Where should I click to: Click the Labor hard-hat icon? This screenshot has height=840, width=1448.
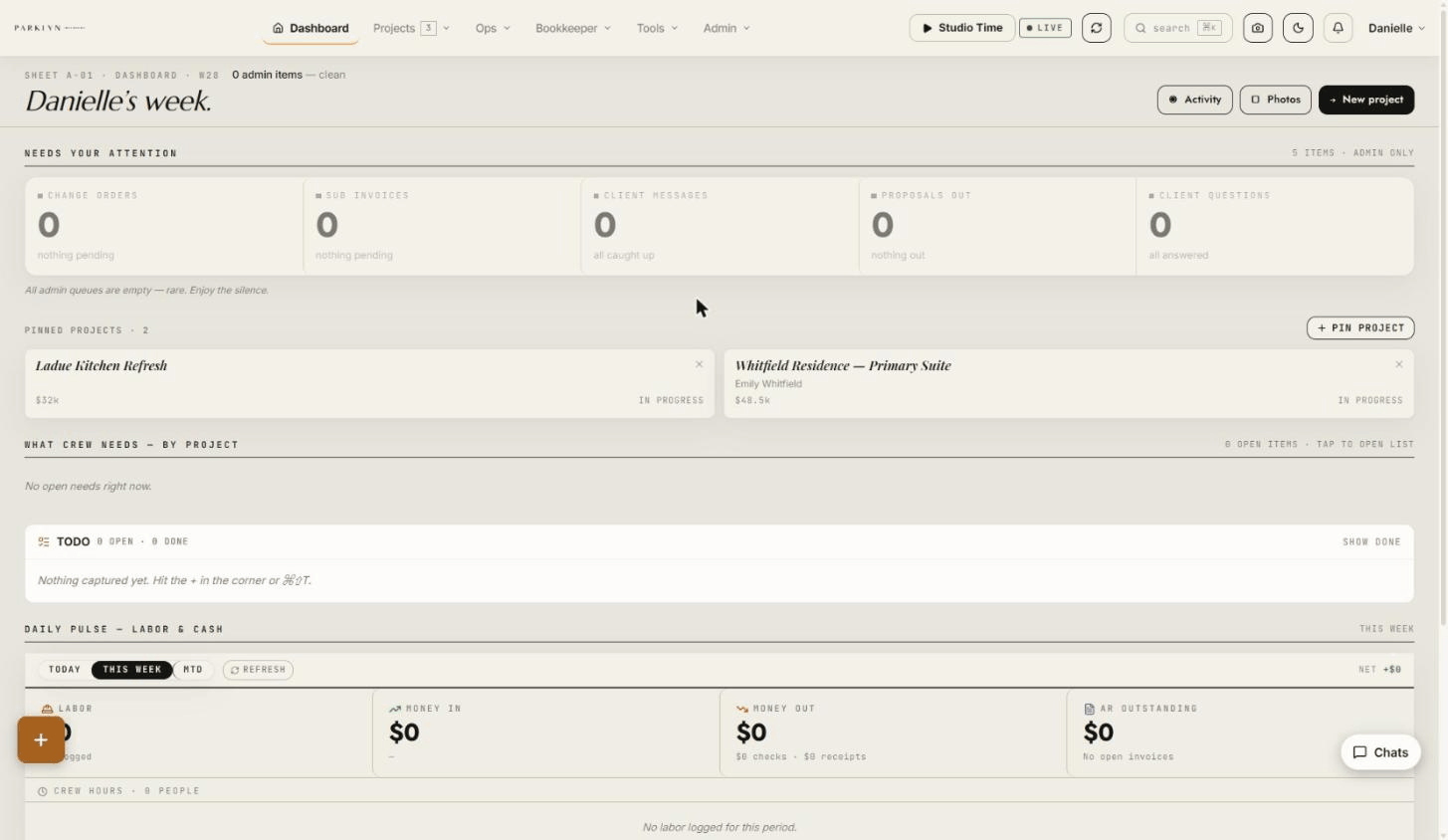pos(47,709)
